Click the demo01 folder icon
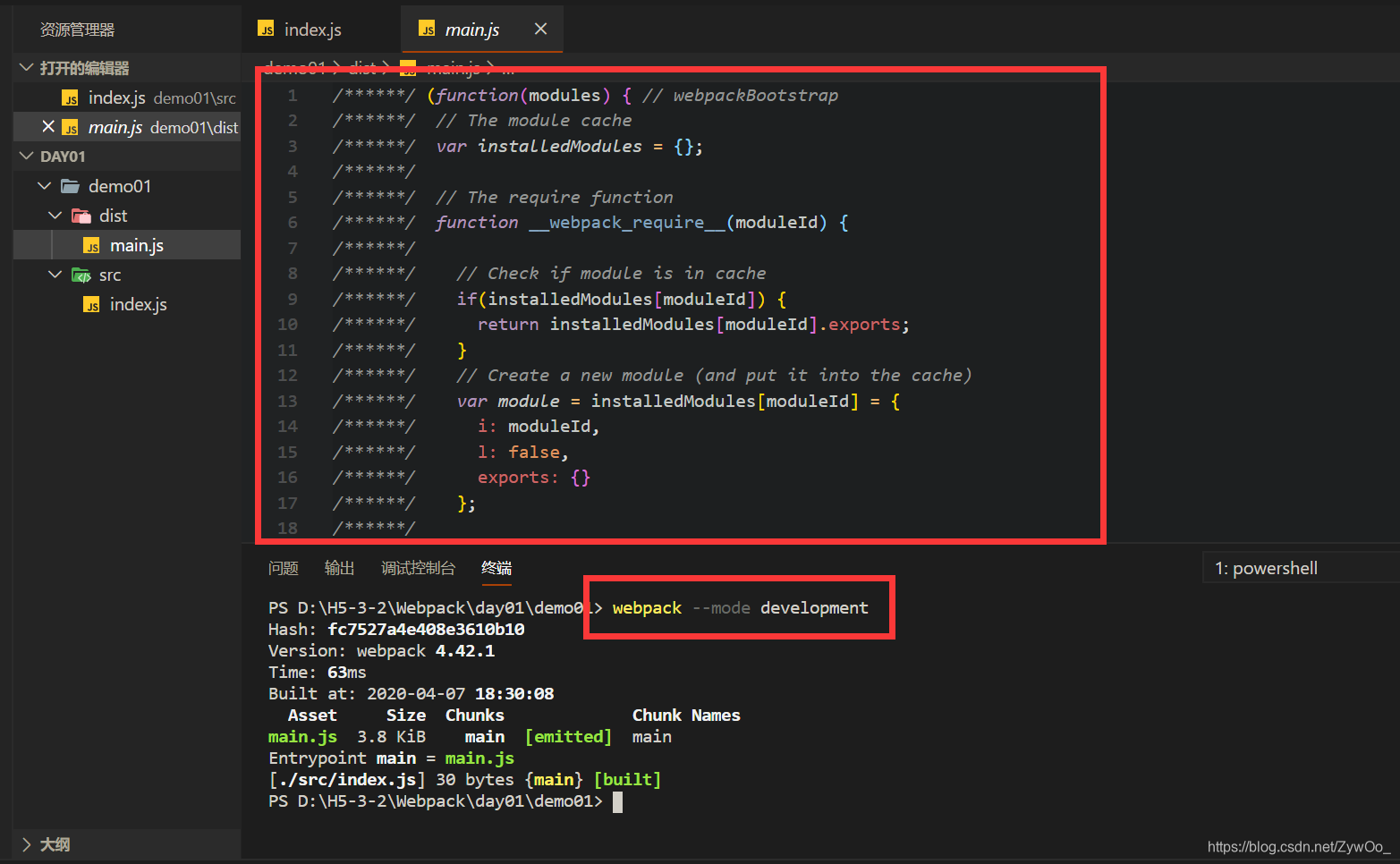 [70, 186]
